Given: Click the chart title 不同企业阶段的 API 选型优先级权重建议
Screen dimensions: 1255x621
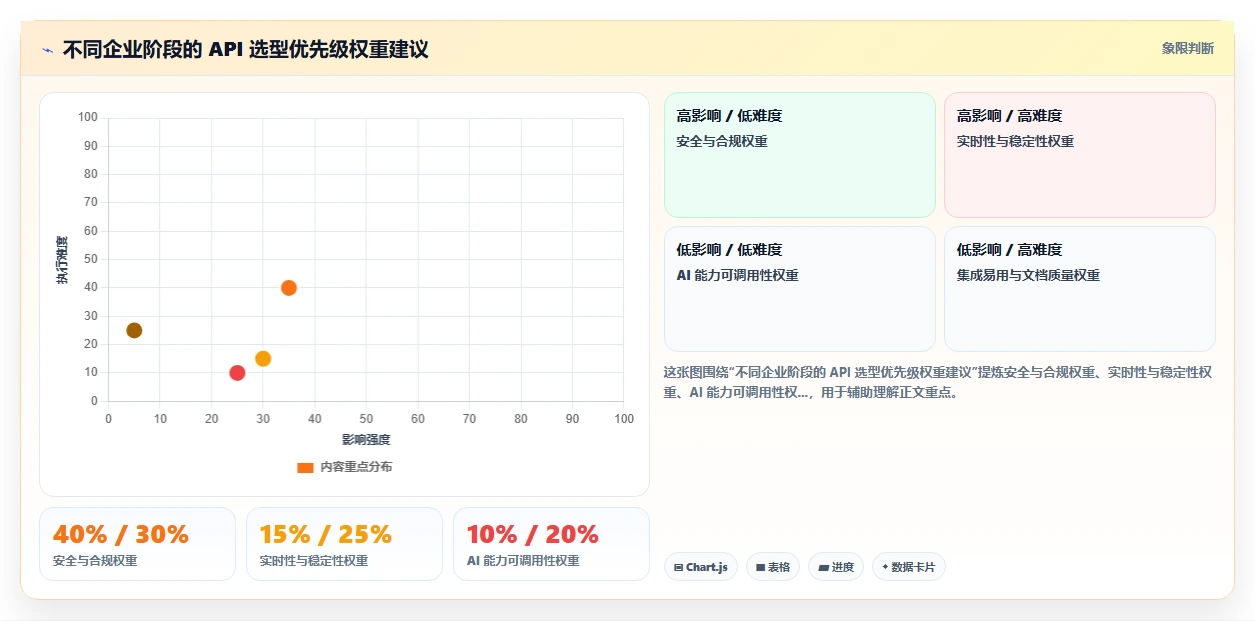Looking at the screenshot, I should point(246,49).
